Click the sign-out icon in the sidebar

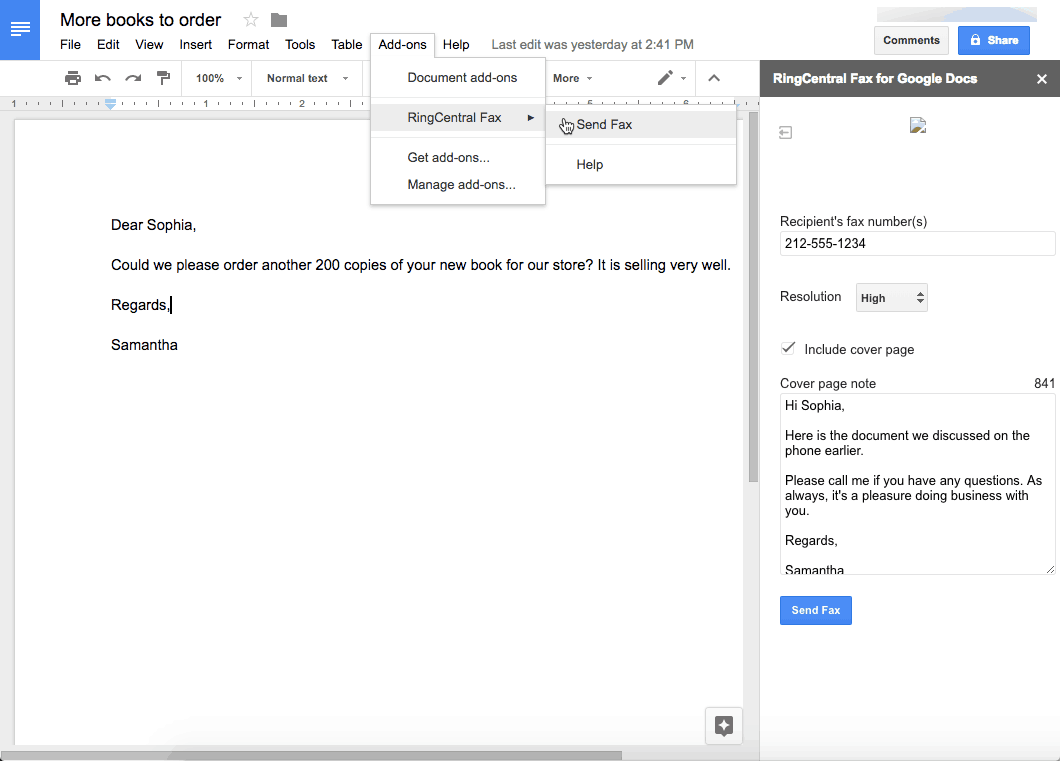[x=786, y=132]
